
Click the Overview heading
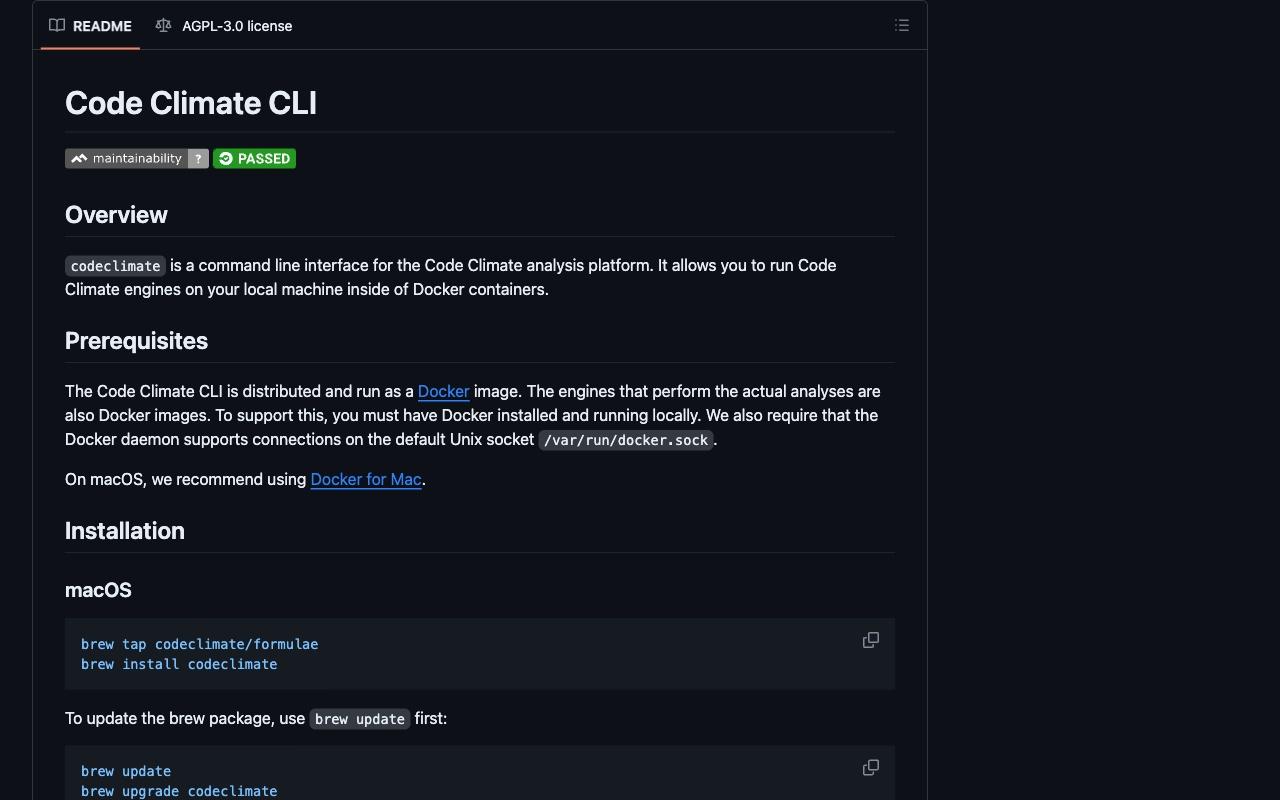pyautogui.click(x=116, y=215)
